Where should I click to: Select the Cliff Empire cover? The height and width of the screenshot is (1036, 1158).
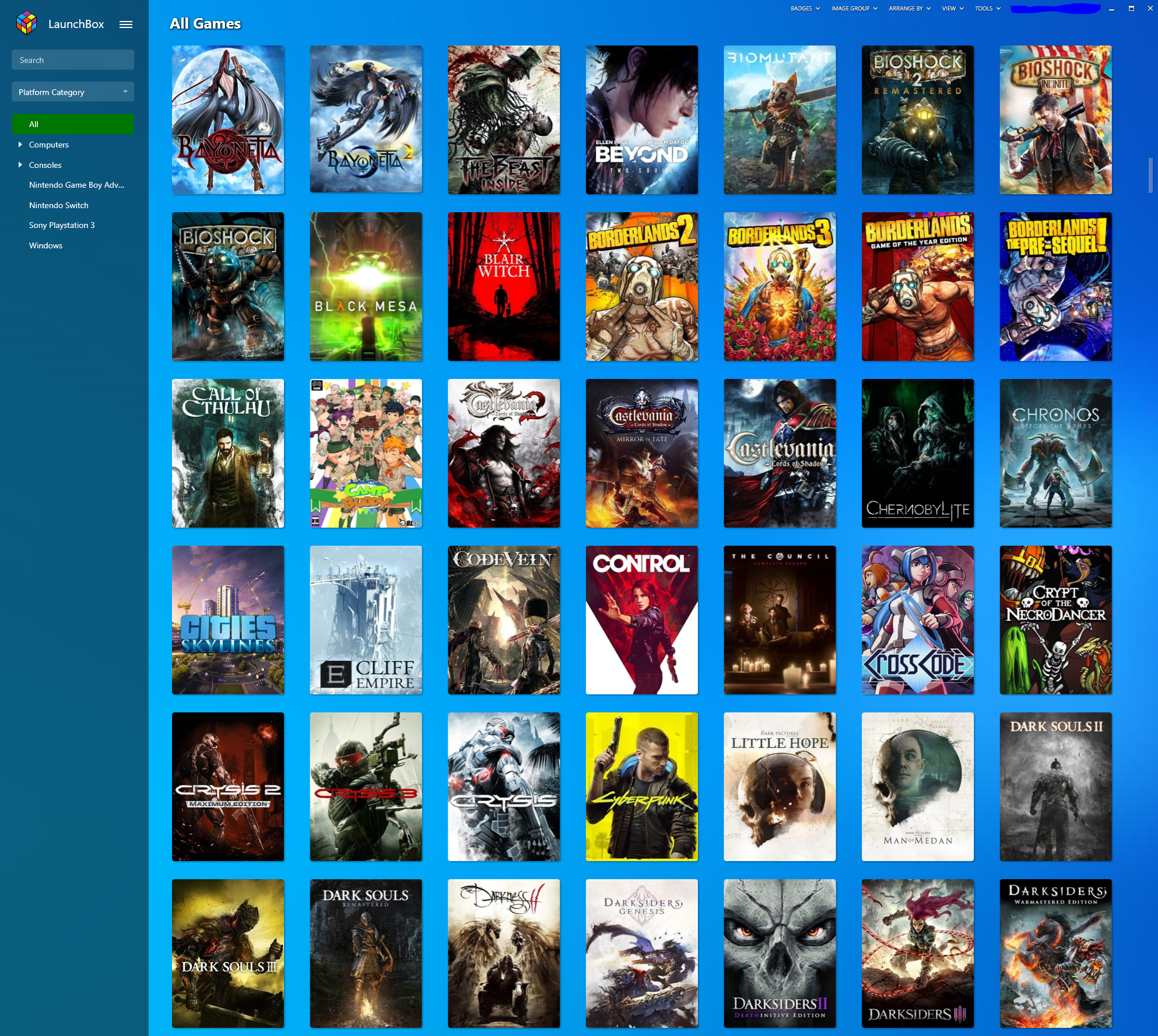pos(366,620)
